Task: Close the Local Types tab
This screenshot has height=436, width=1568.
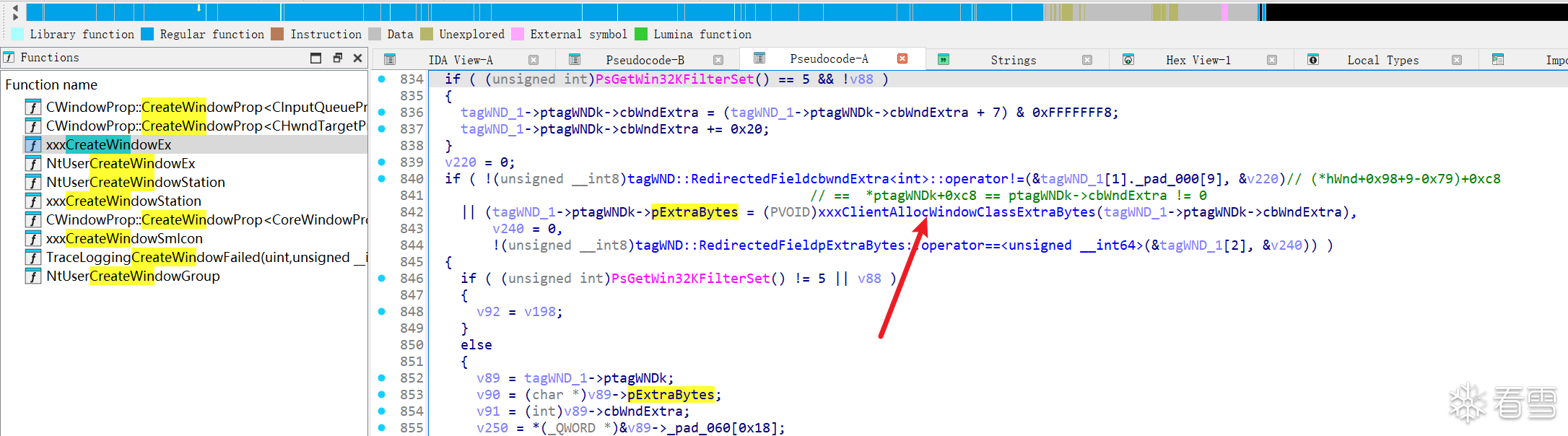Action: [x=1457, y=60]
